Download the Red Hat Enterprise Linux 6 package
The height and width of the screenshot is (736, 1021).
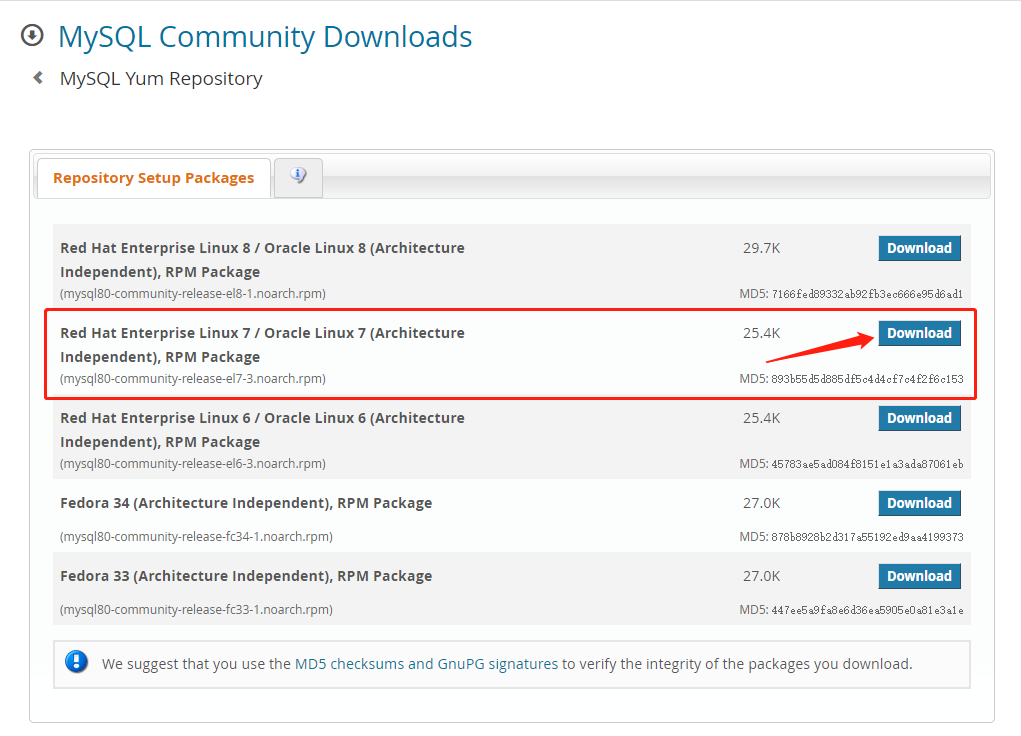coord(919,418)
